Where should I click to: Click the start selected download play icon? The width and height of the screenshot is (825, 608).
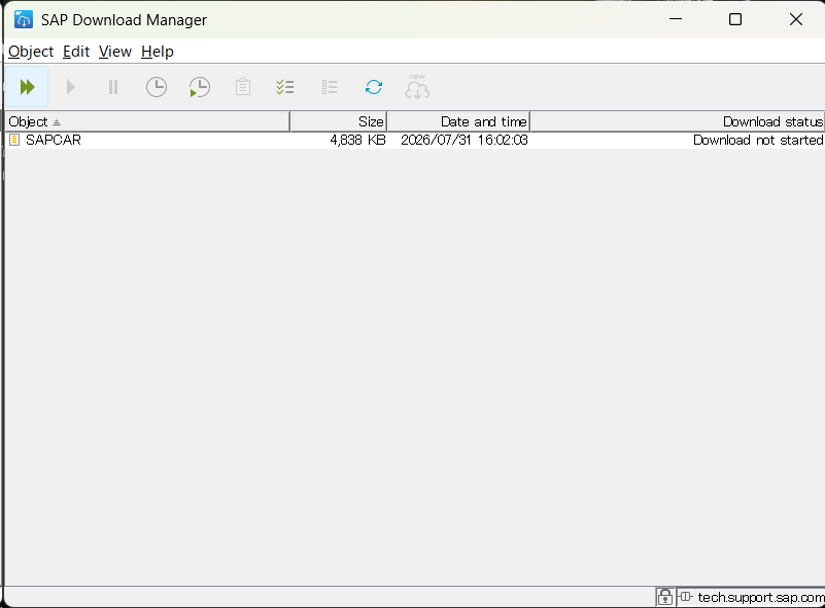[71, 87]
